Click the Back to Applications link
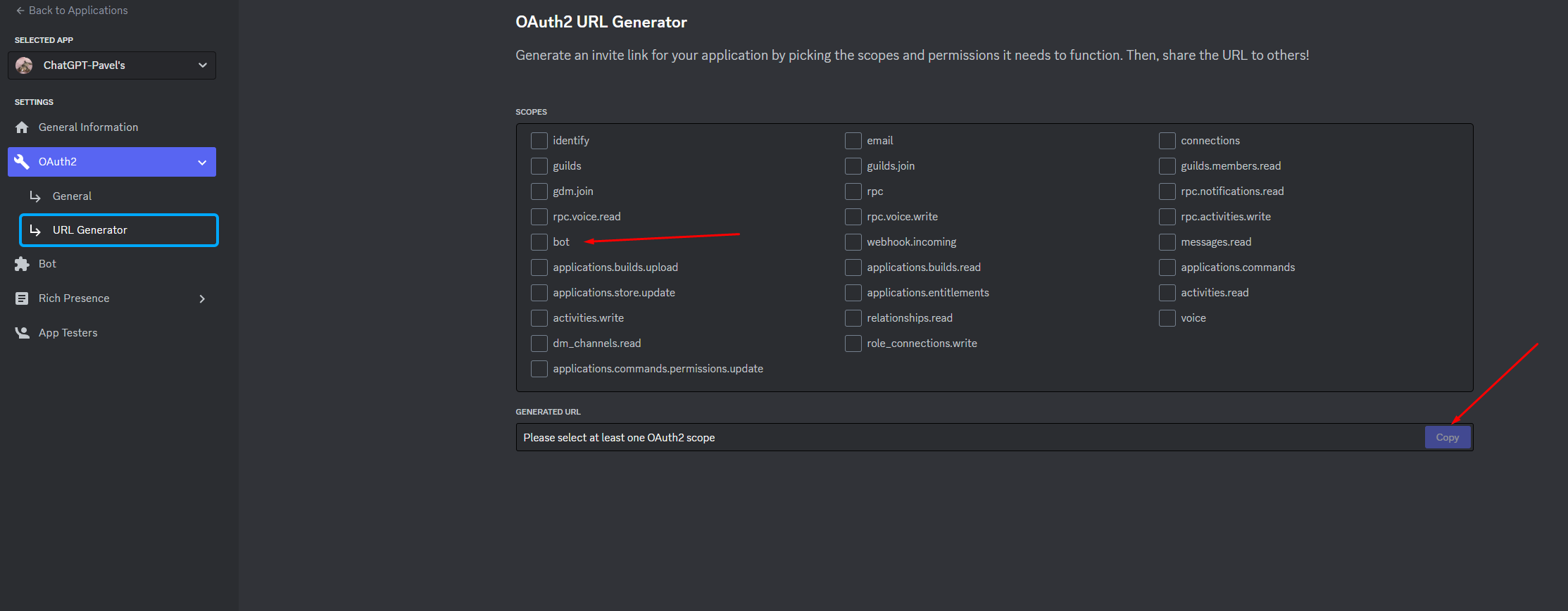This screenshot has height=611, width=1568. tap(77, 10)
